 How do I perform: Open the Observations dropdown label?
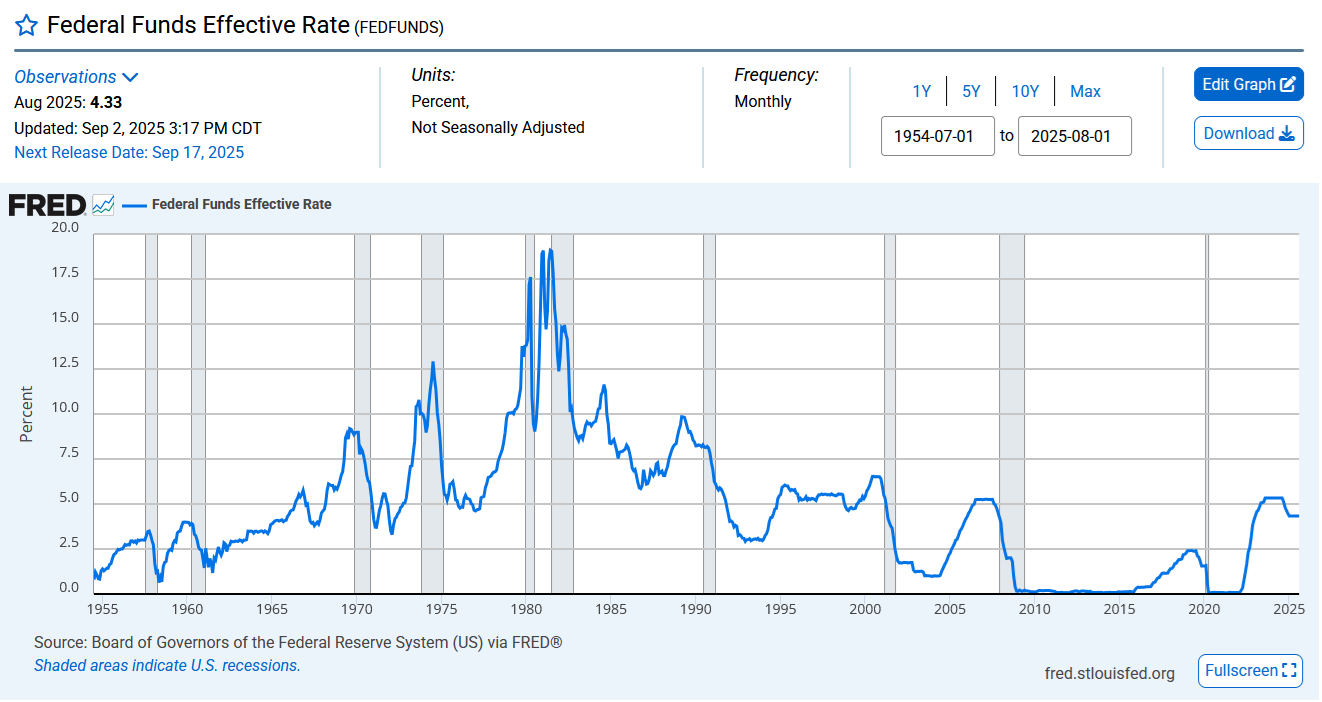point(65,77)
